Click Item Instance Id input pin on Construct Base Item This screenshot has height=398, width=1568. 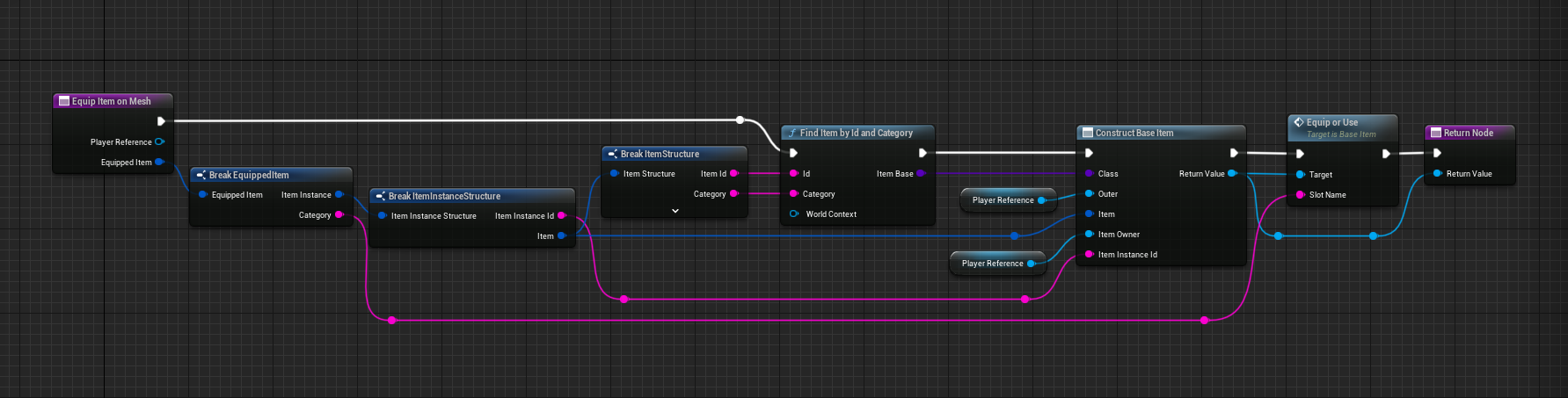(x=1089, y=255)
